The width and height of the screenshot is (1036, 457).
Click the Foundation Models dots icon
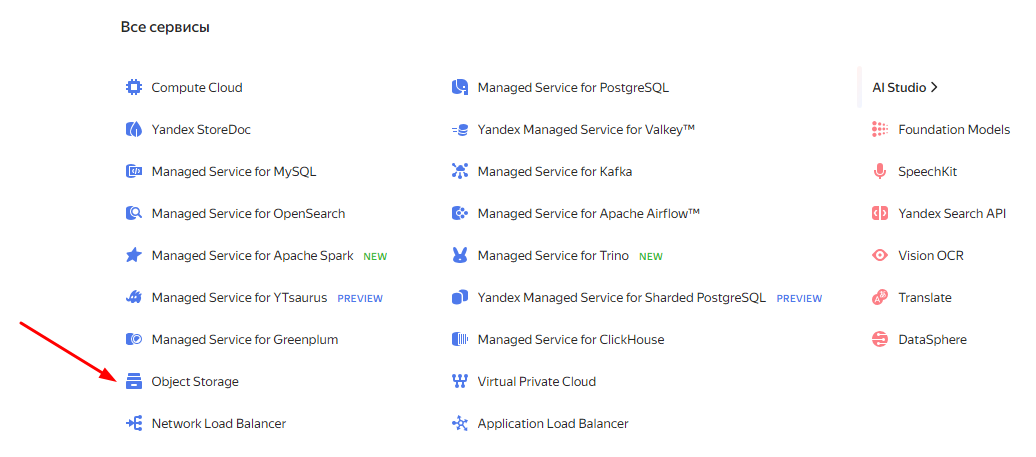pyautogui.click(x=880, y=130)
